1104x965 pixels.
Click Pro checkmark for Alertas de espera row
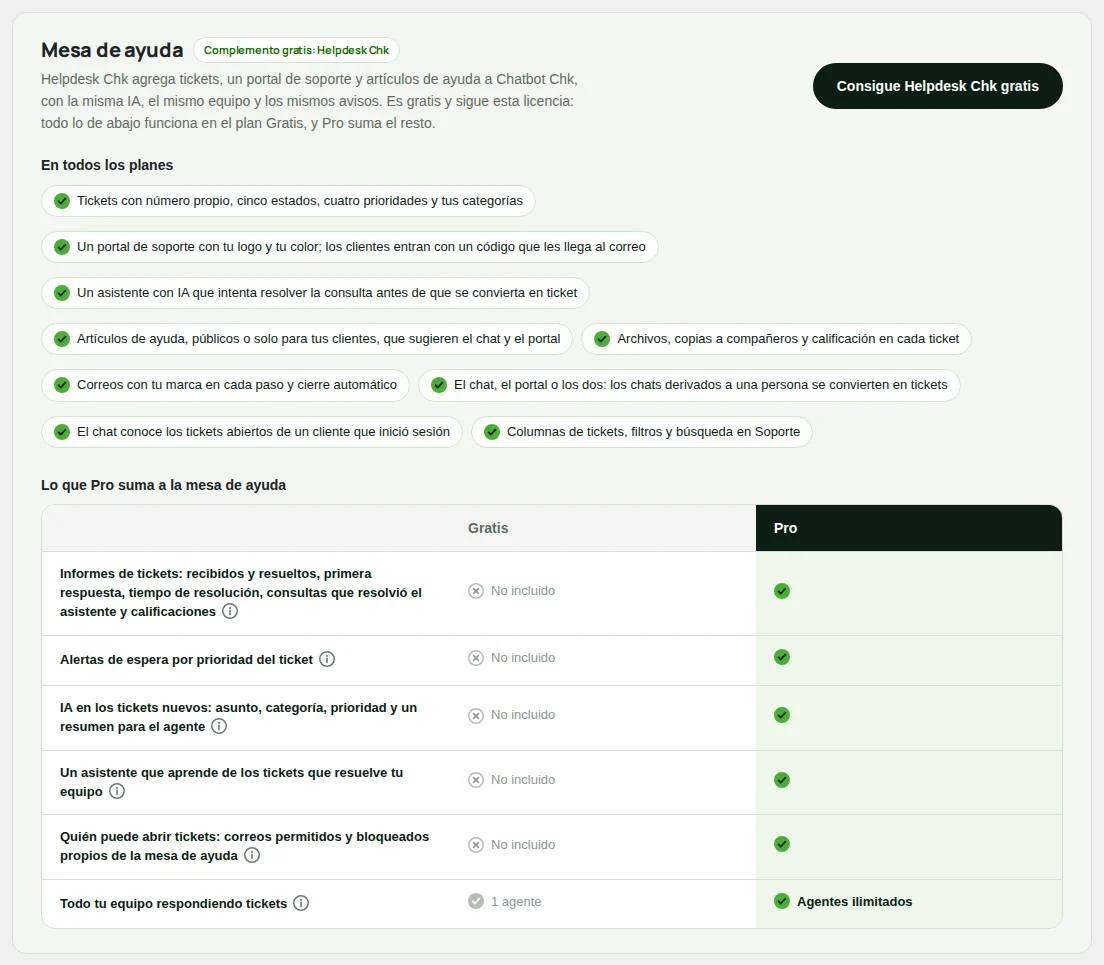[x=782, y=657]
